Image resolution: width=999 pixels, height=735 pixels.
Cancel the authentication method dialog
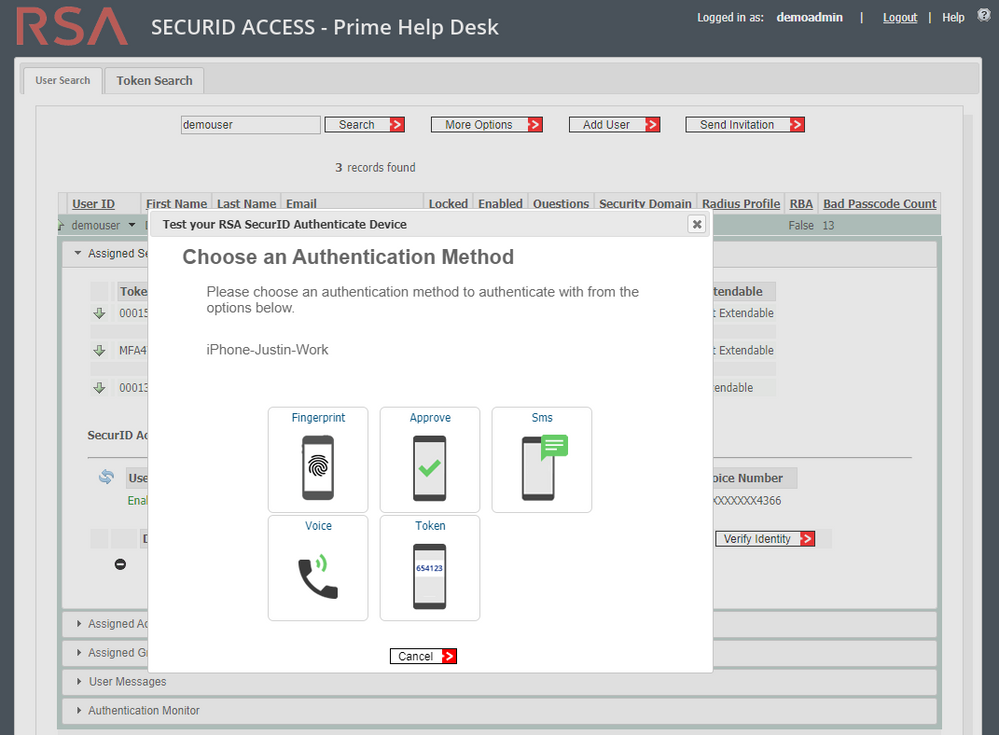[422, 656]
